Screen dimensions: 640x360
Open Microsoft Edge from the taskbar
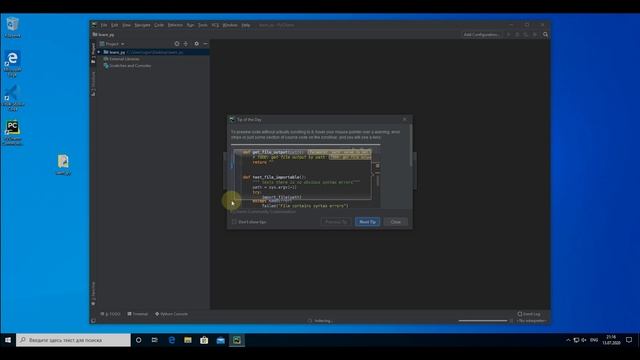coord(171,340)
